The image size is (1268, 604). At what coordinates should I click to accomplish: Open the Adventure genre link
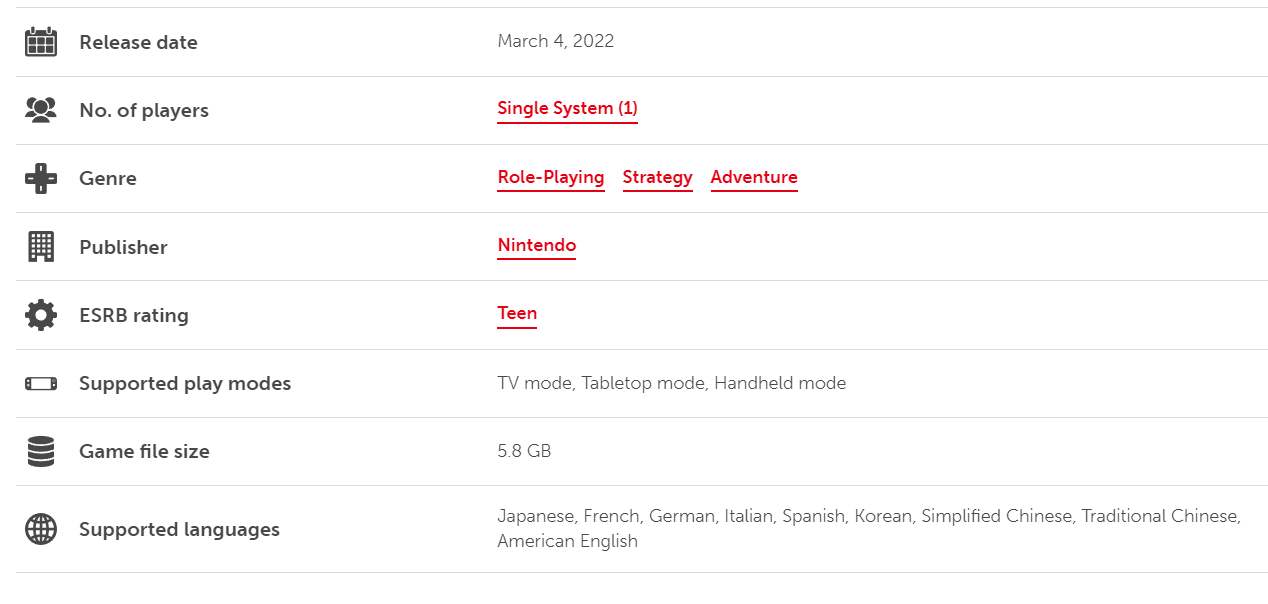click(x=754, y=177)
